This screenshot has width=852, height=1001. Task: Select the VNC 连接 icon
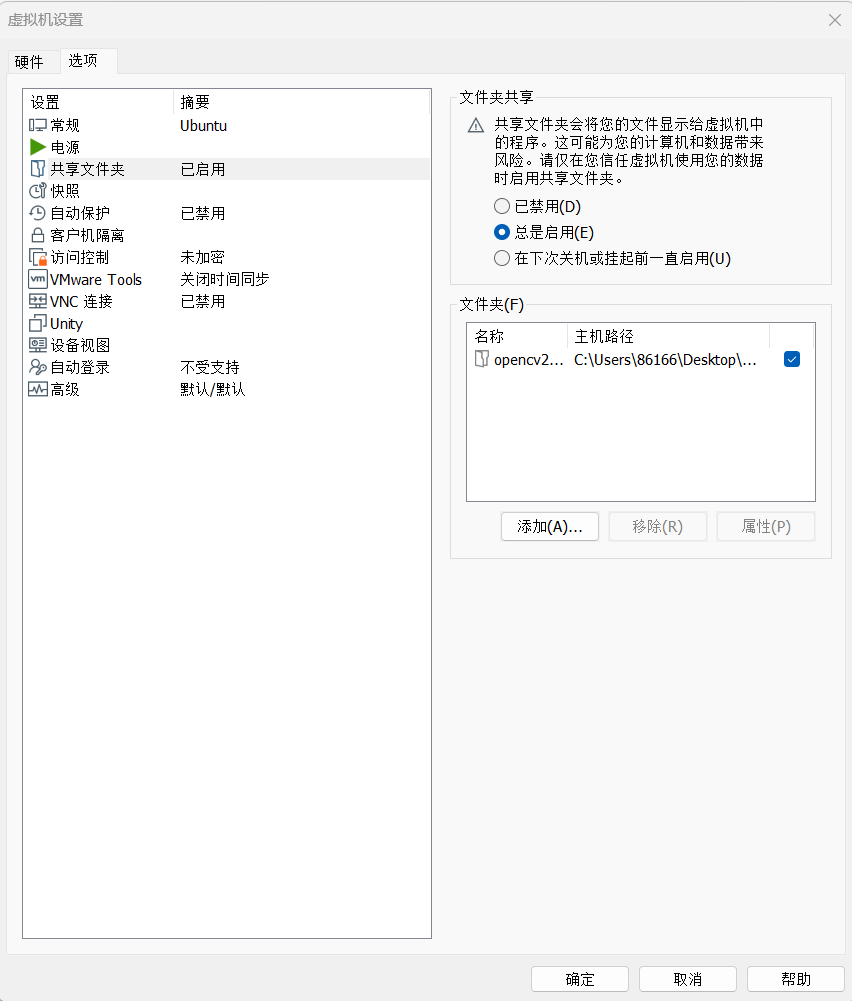click(x=38, y=301)
